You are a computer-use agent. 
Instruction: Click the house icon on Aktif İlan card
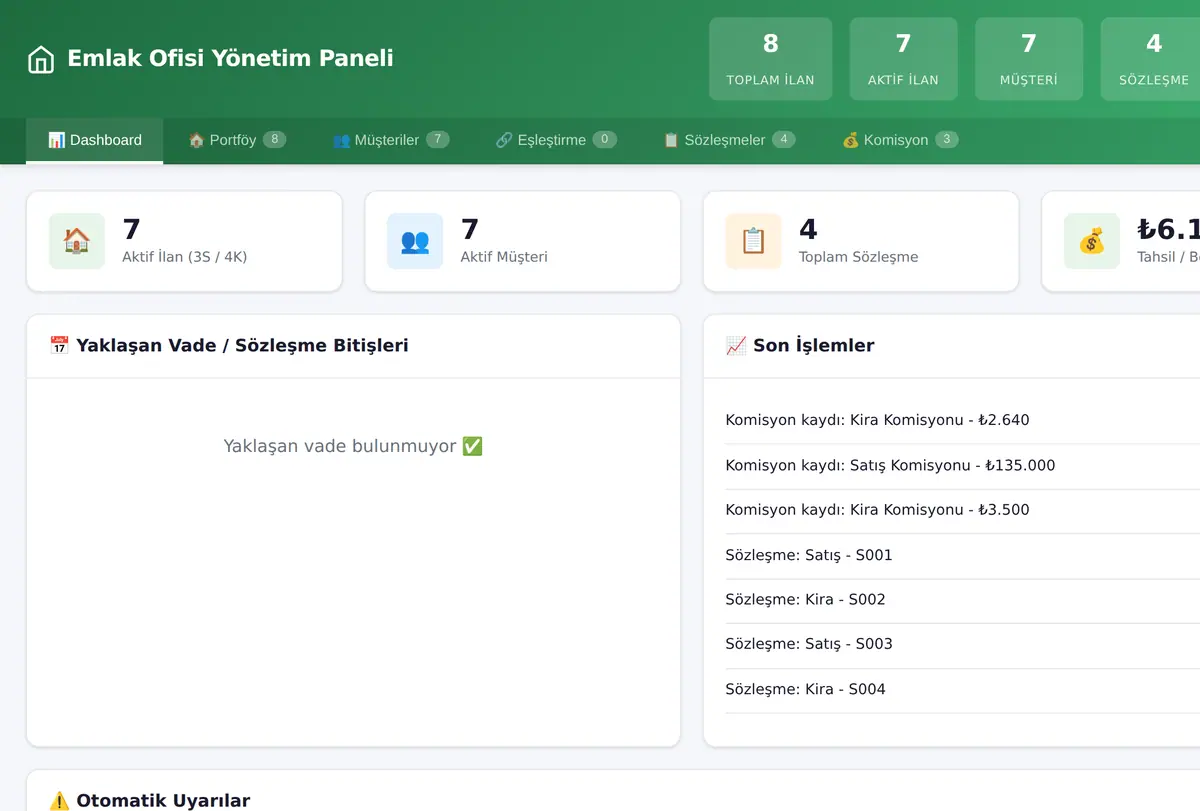pyautogui.click(x=77, y=241)
